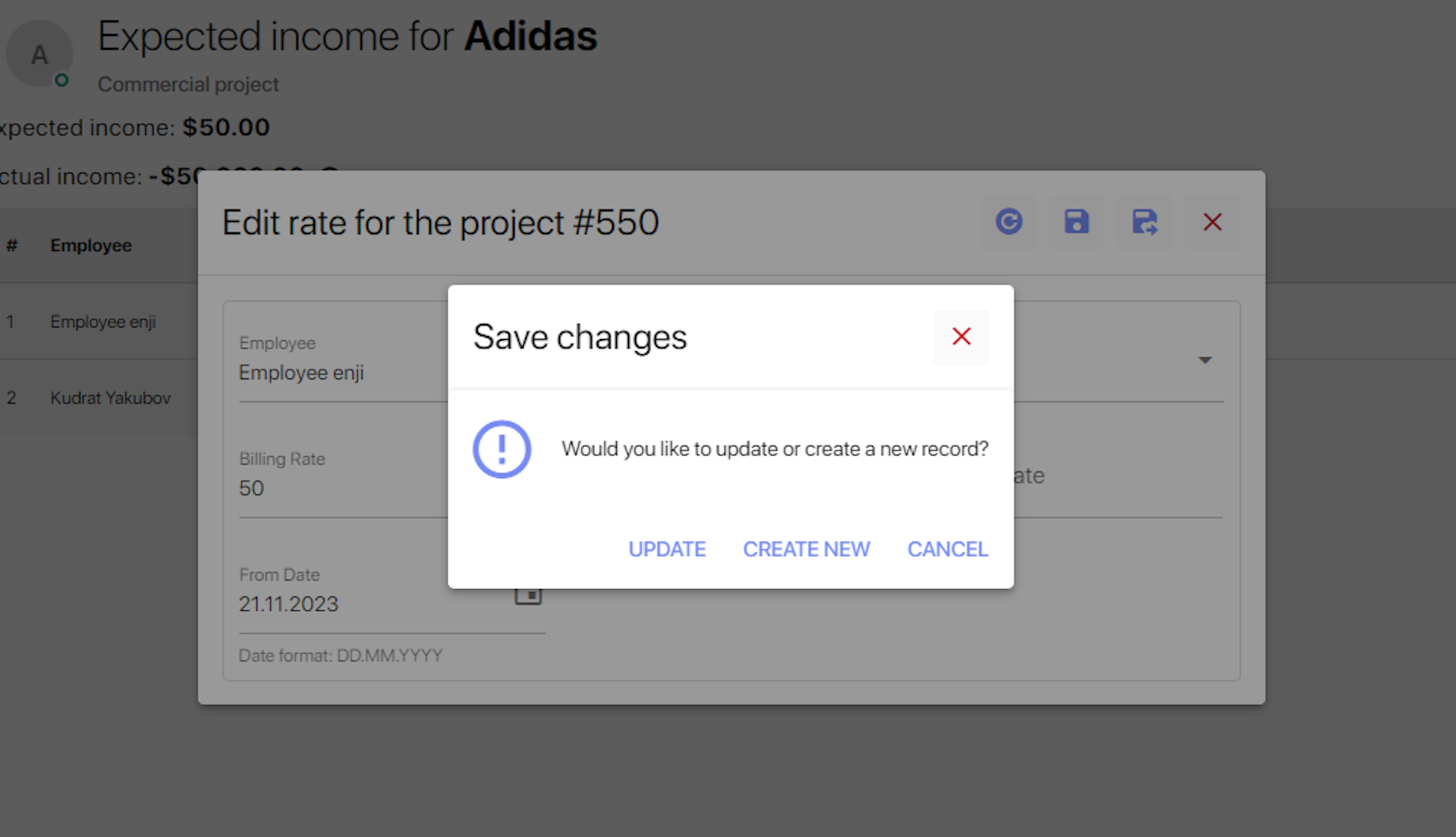Click the # column header
The height and width of the screenshot is (837, 1456).
[12, 245]
